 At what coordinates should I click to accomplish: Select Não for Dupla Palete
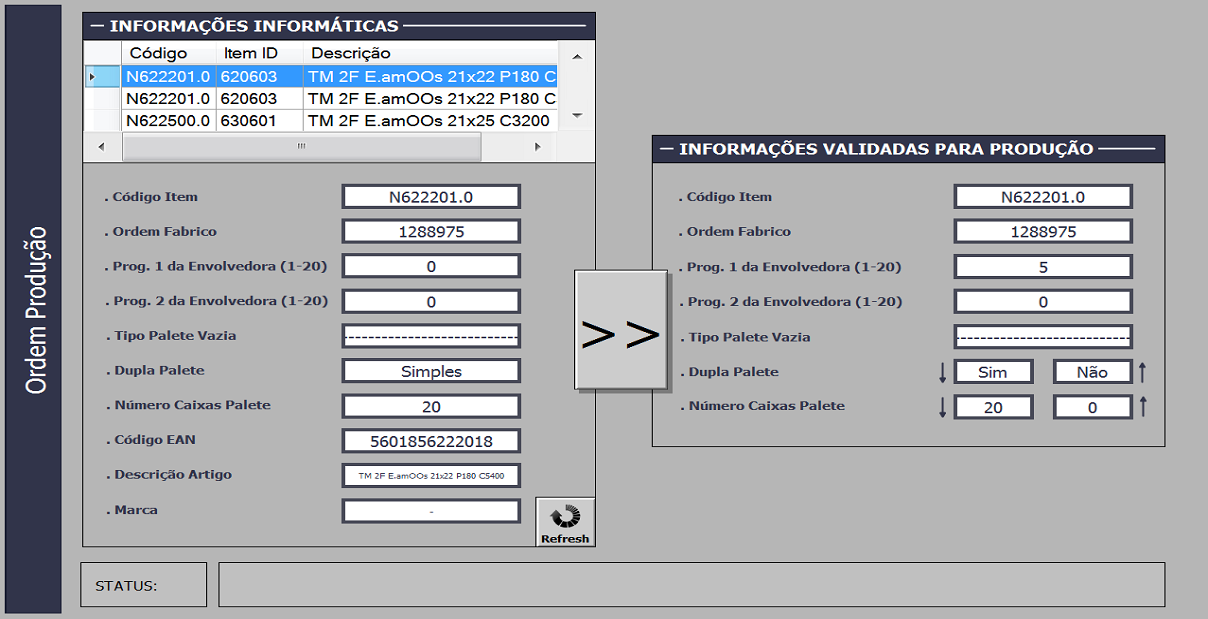(x=1092, y=372)
